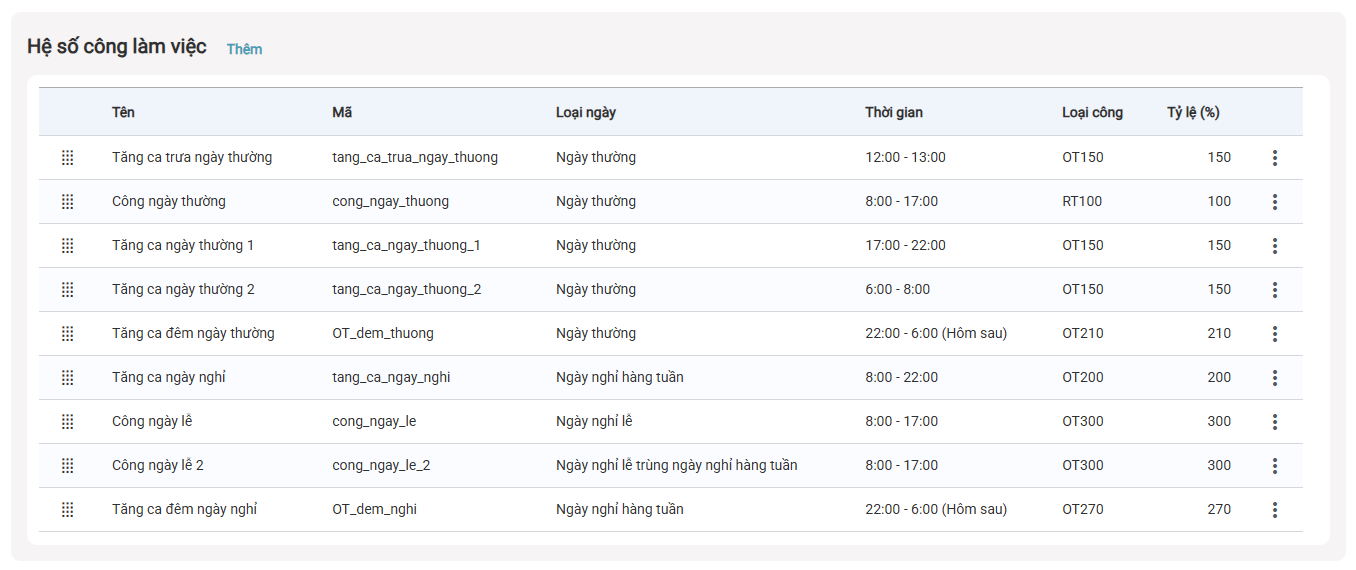Select the name Công ngày thường
This screenshot has width=1356, height=570.
click(169, 201)
